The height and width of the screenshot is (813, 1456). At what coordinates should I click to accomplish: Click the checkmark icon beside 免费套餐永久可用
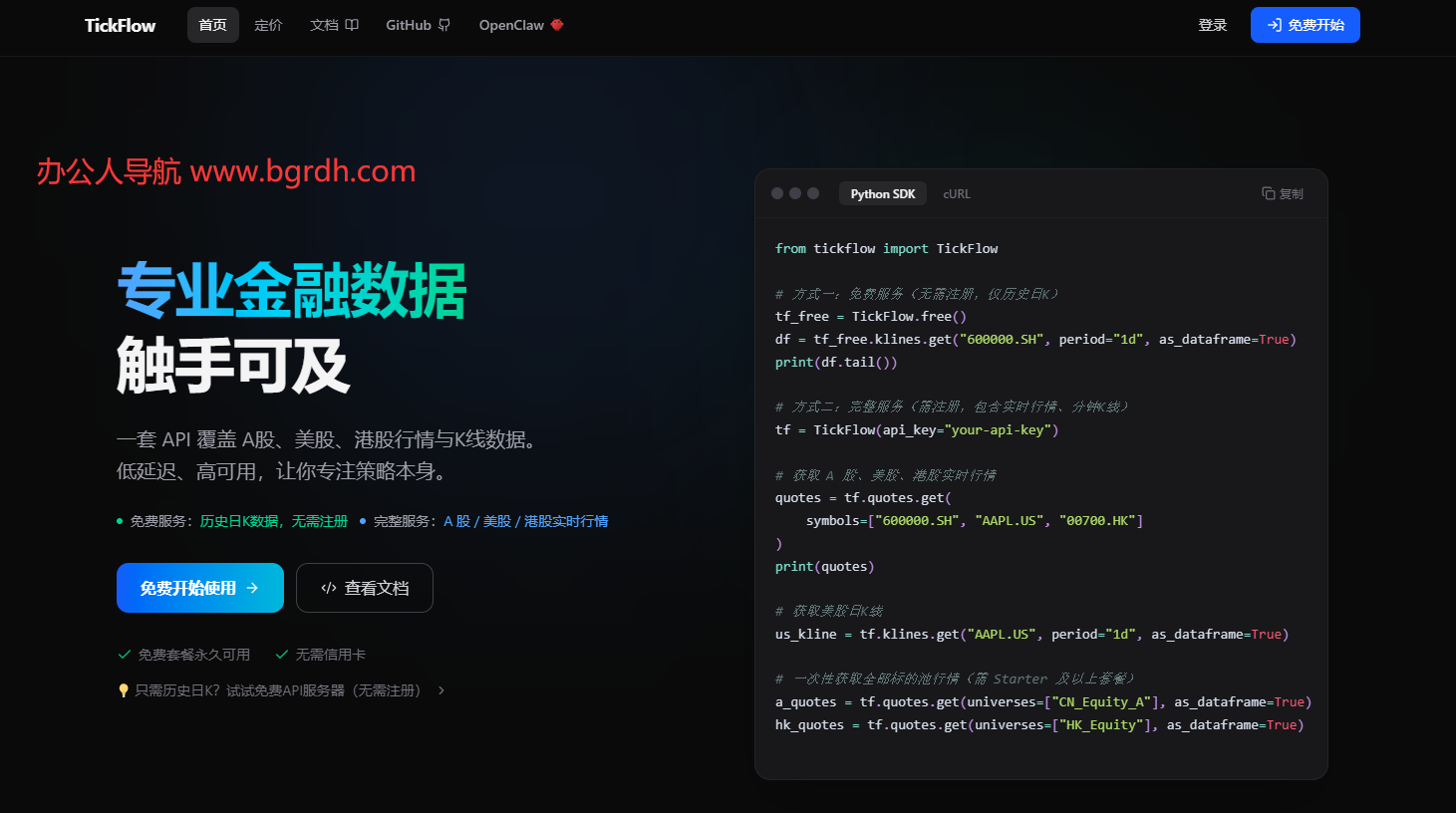pos(125,655)
